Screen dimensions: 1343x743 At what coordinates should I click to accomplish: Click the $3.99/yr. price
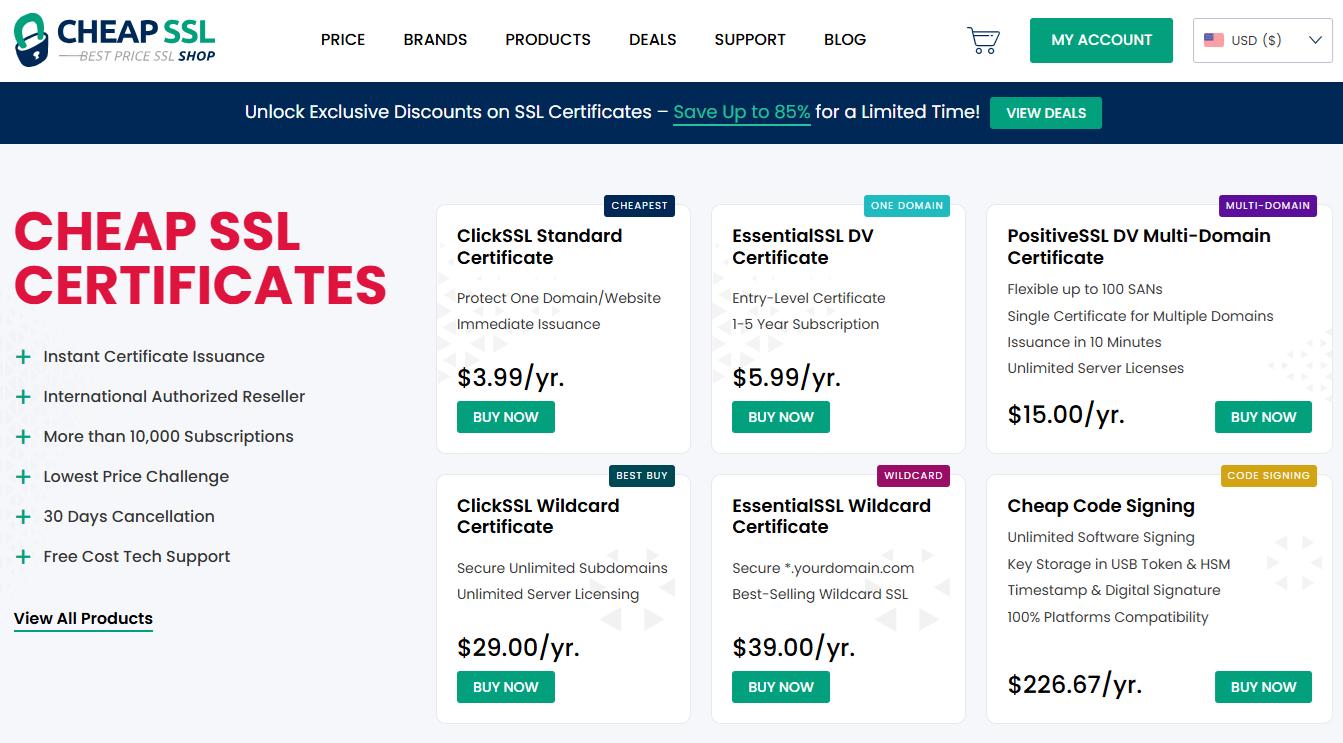tap(511, 378)
